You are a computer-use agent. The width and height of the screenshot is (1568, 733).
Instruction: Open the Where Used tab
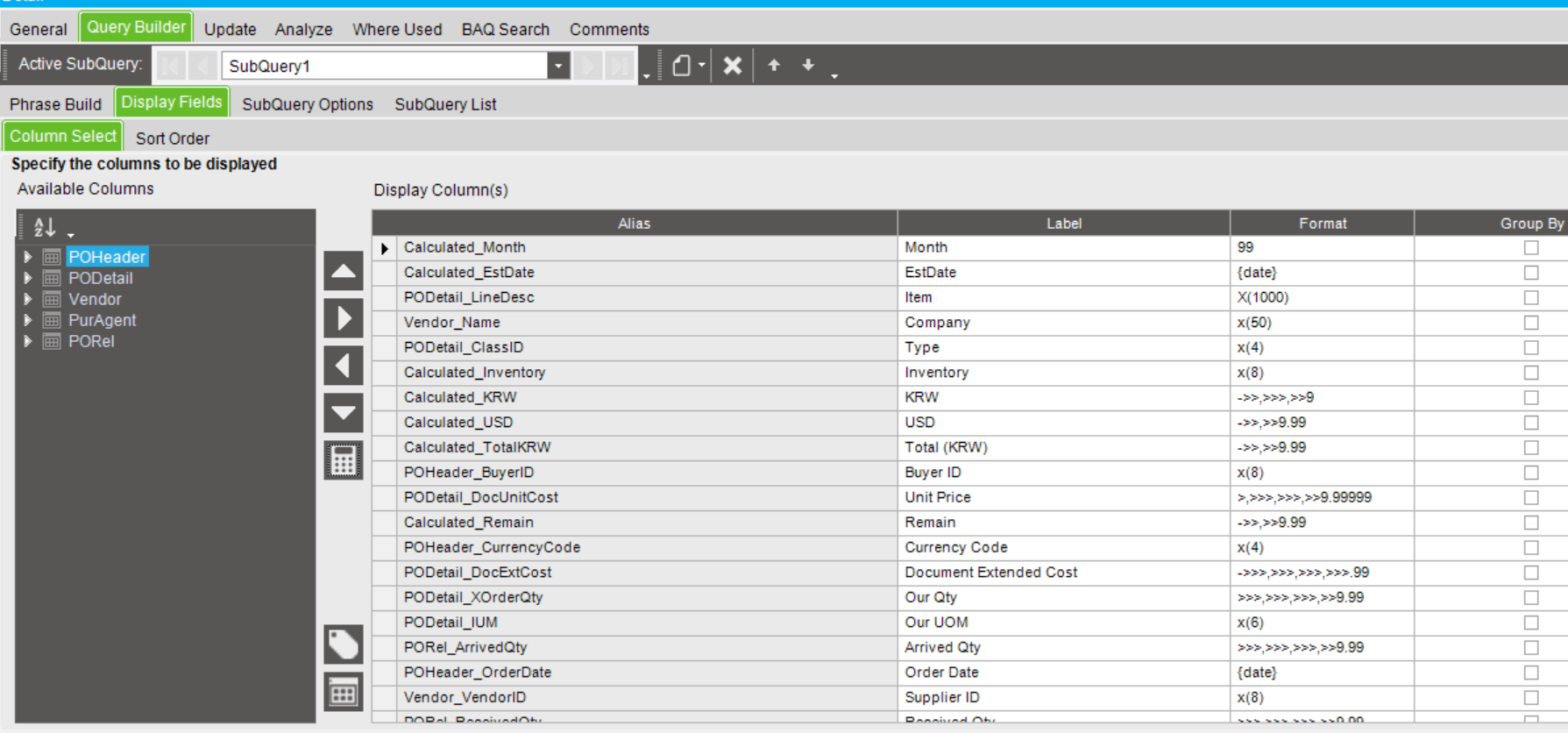point(397,29)
